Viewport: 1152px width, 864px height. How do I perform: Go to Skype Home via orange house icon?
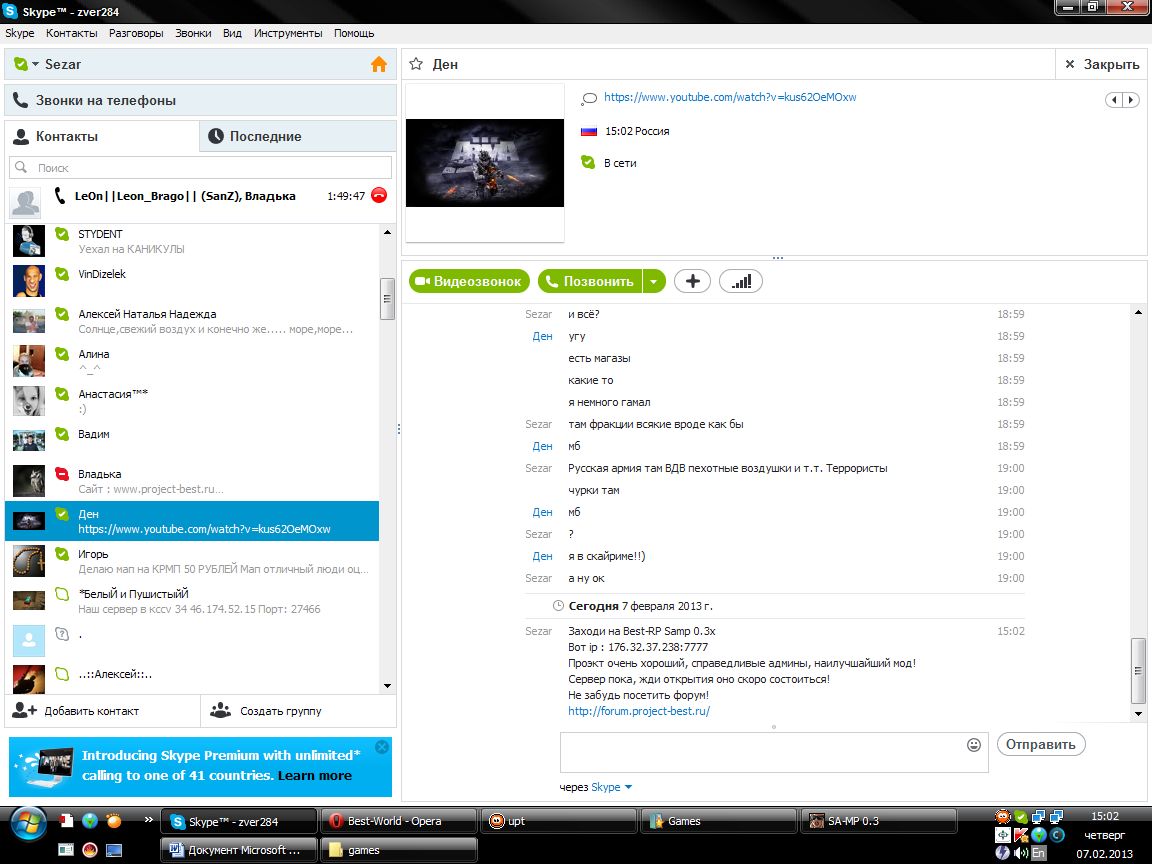point(378,65)
